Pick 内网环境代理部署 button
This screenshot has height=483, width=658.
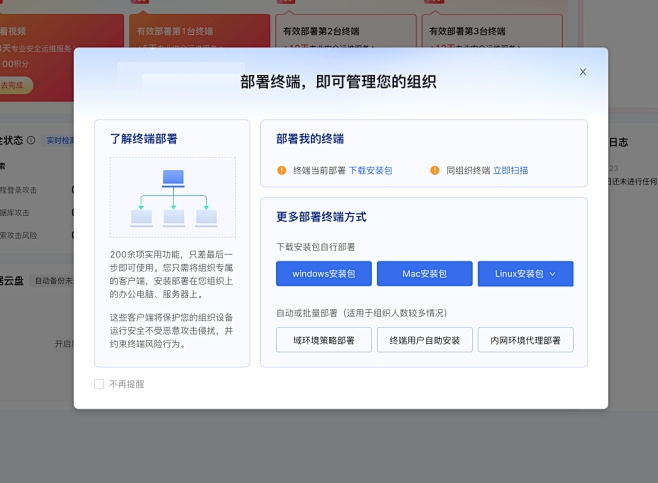(525, 340)
